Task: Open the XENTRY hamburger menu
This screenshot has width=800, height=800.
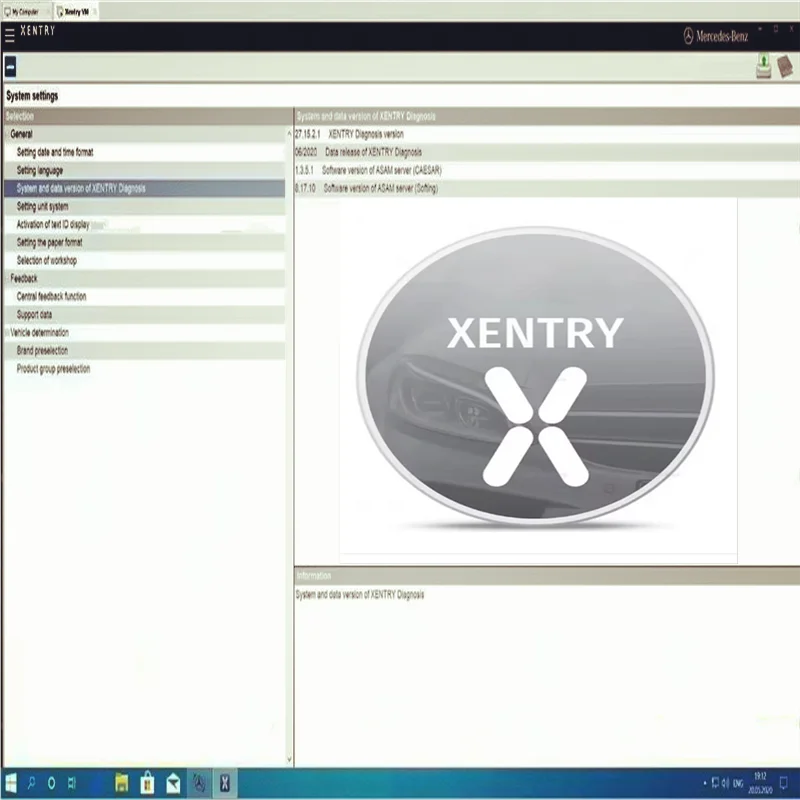Action: [11, 31]
